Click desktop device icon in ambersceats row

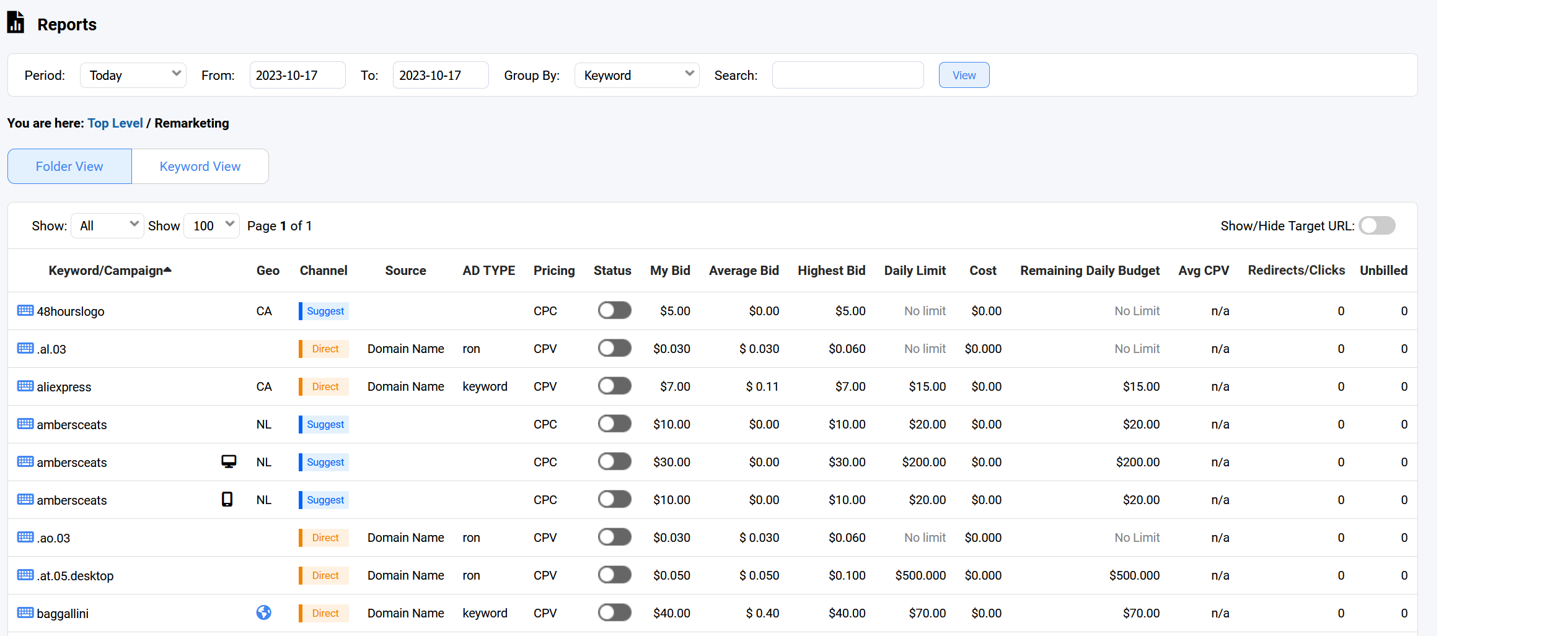pyautogui.click(x=229, y=461)
